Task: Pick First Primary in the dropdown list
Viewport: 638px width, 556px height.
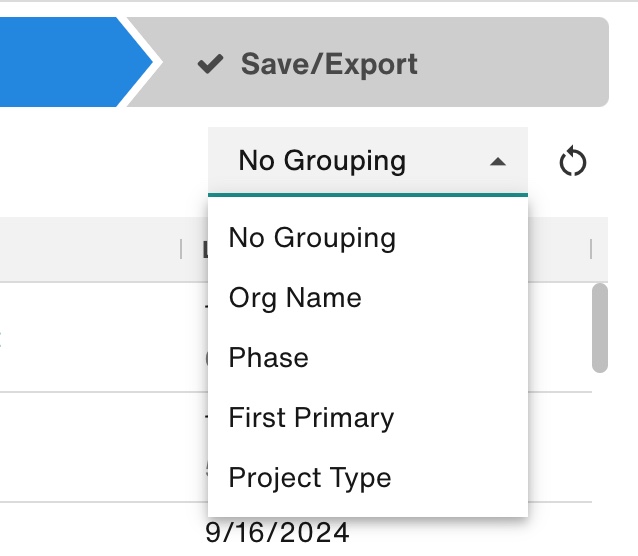Action: (311, 418)
